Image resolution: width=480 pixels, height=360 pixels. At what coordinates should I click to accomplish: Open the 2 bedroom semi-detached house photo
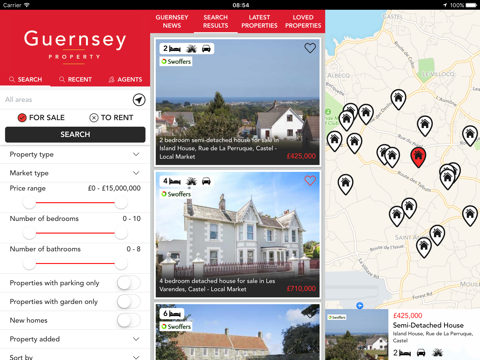[237, 102]
